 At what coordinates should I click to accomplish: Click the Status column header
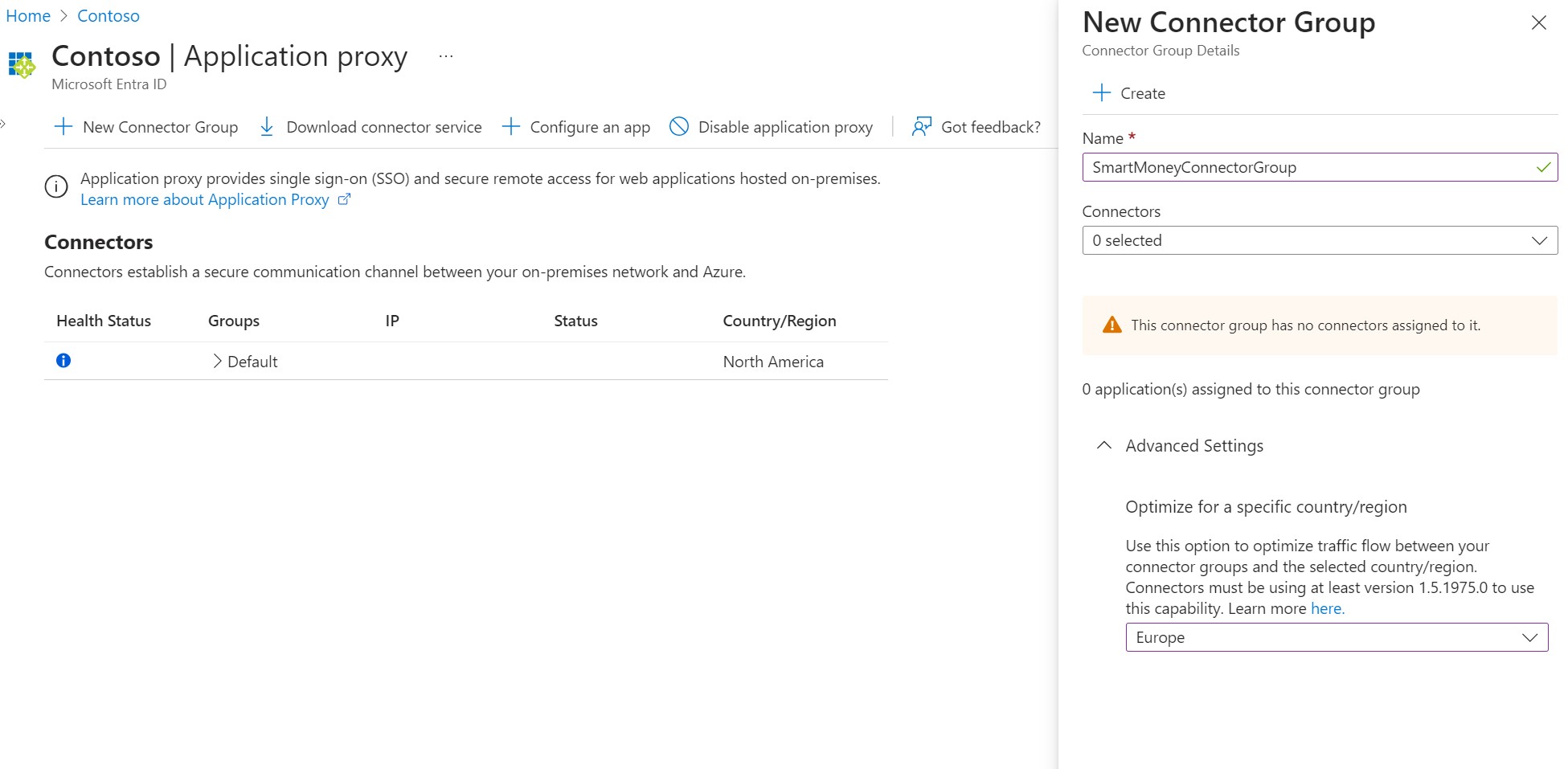coord(575,321)
